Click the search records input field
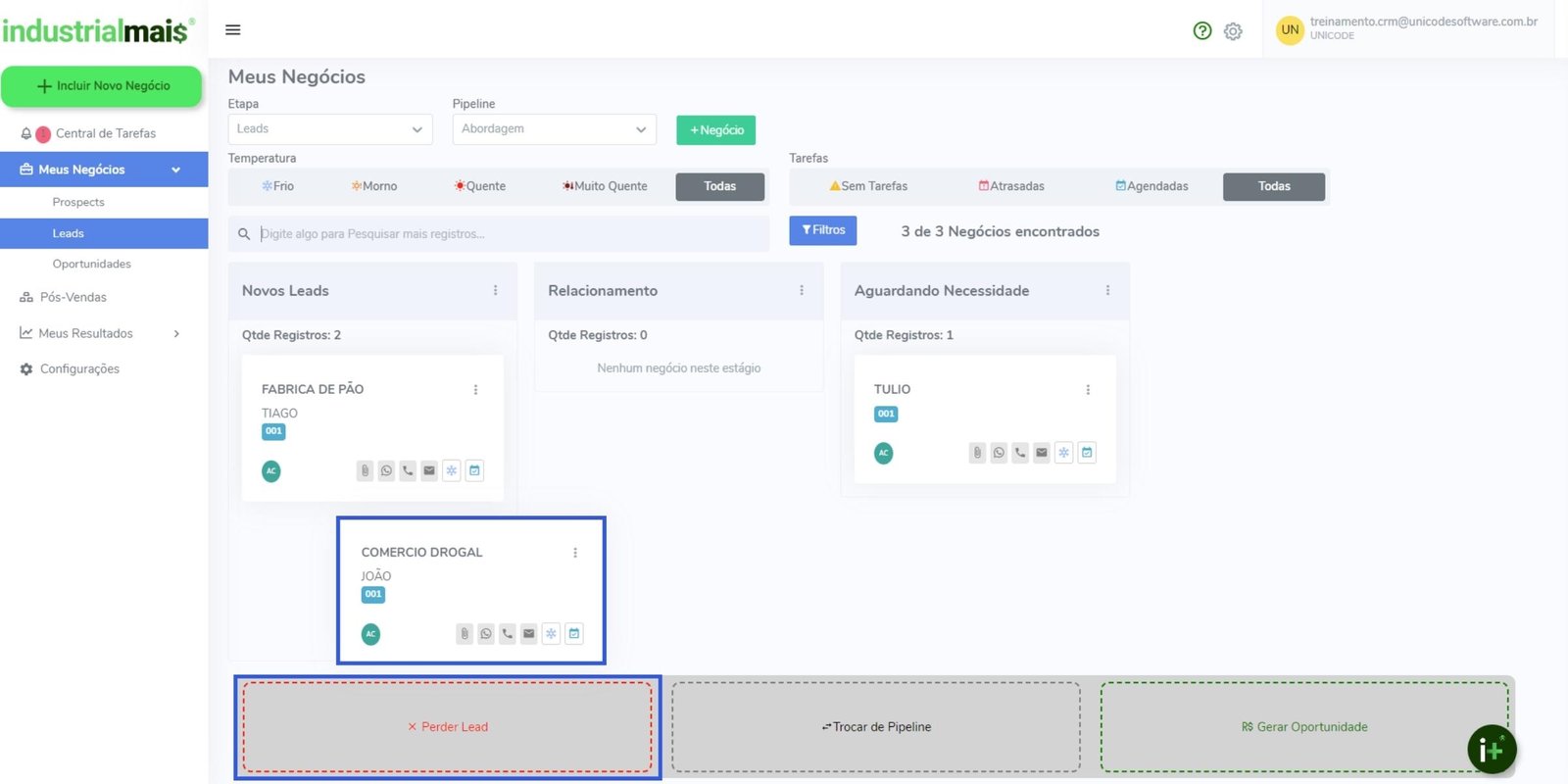 coord(510,234)
